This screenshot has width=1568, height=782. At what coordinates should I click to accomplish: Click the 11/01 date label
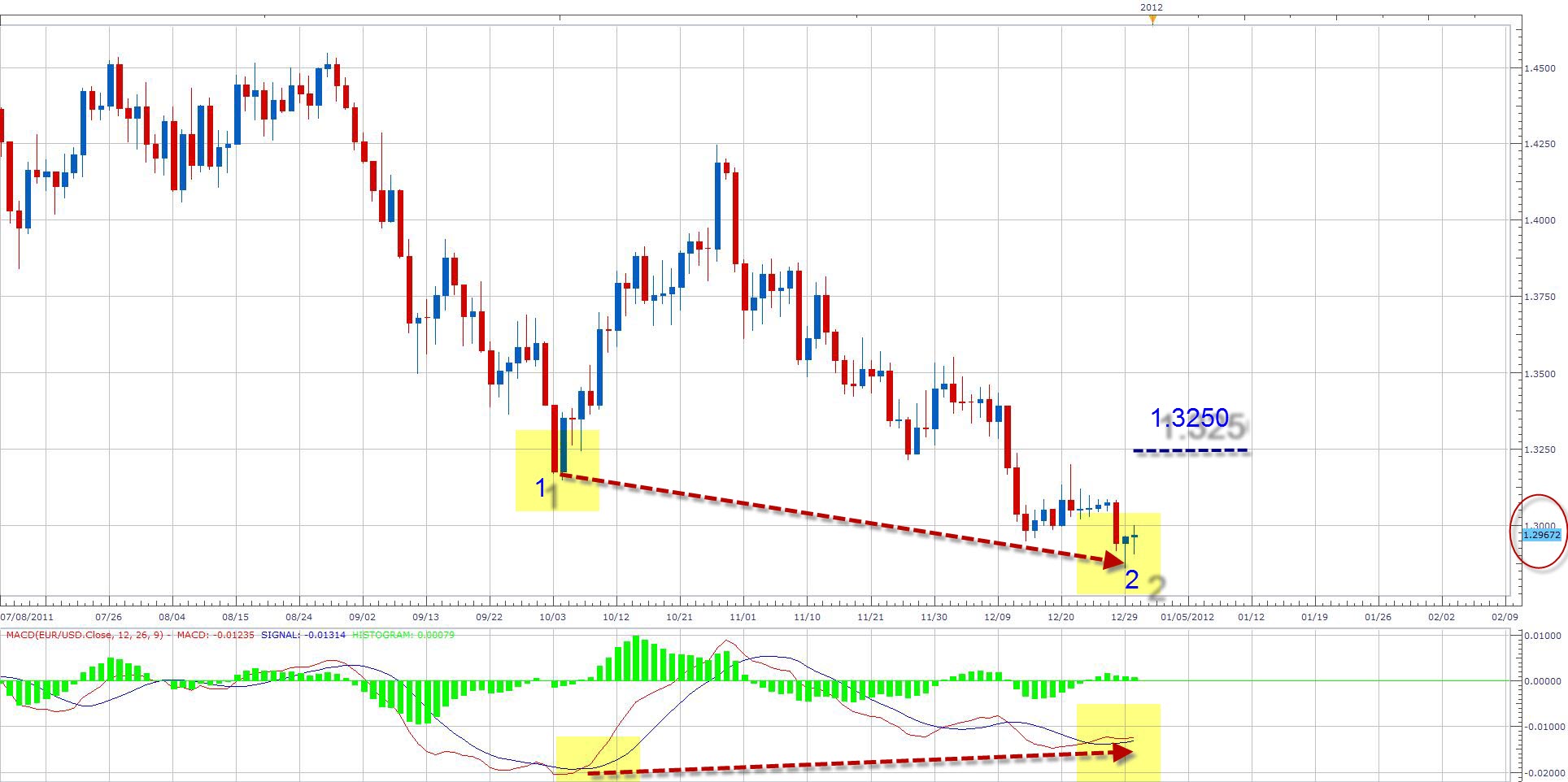(743, 617)
